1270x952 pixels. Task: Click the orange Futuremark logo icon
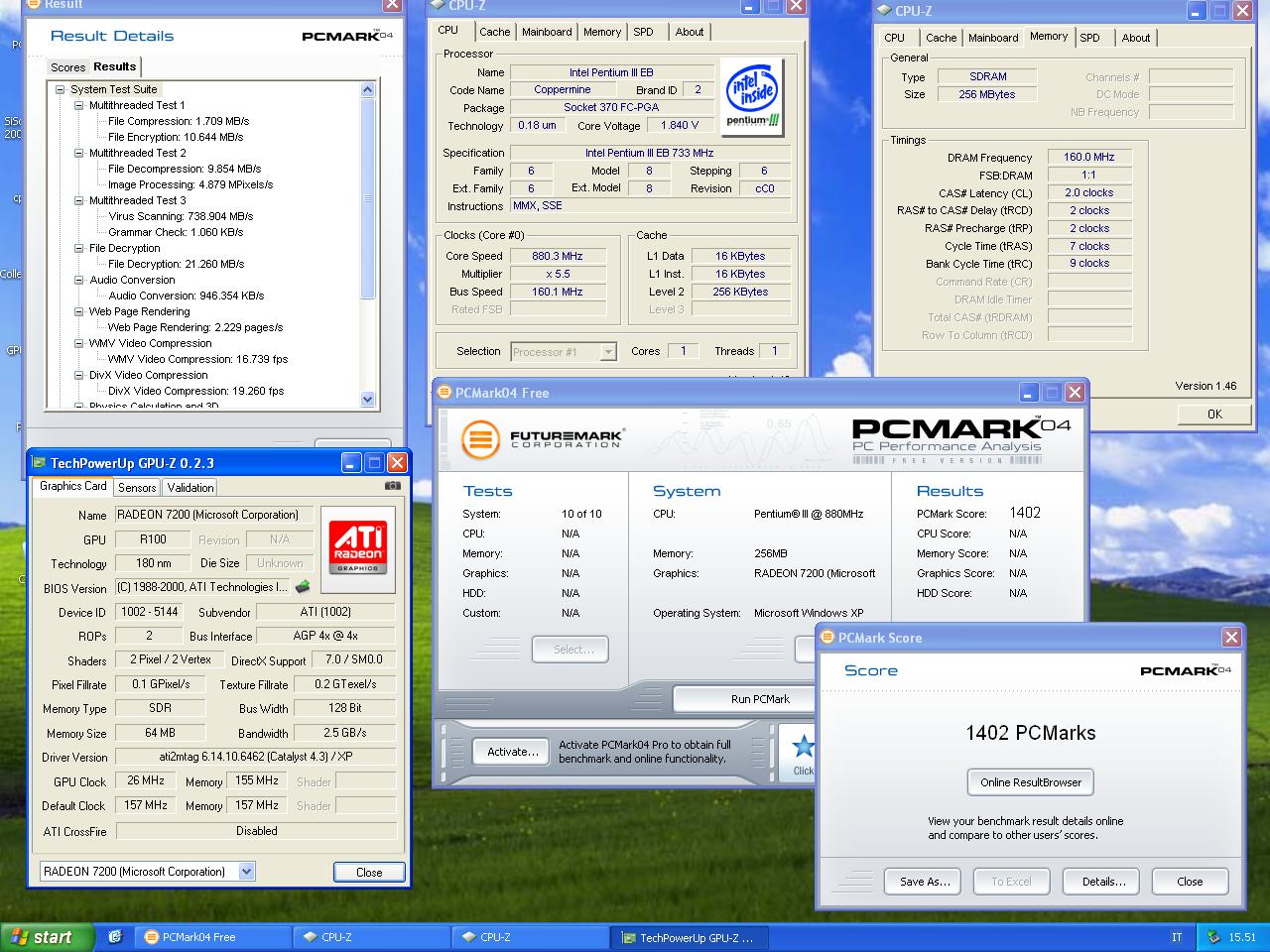(480, 438)
